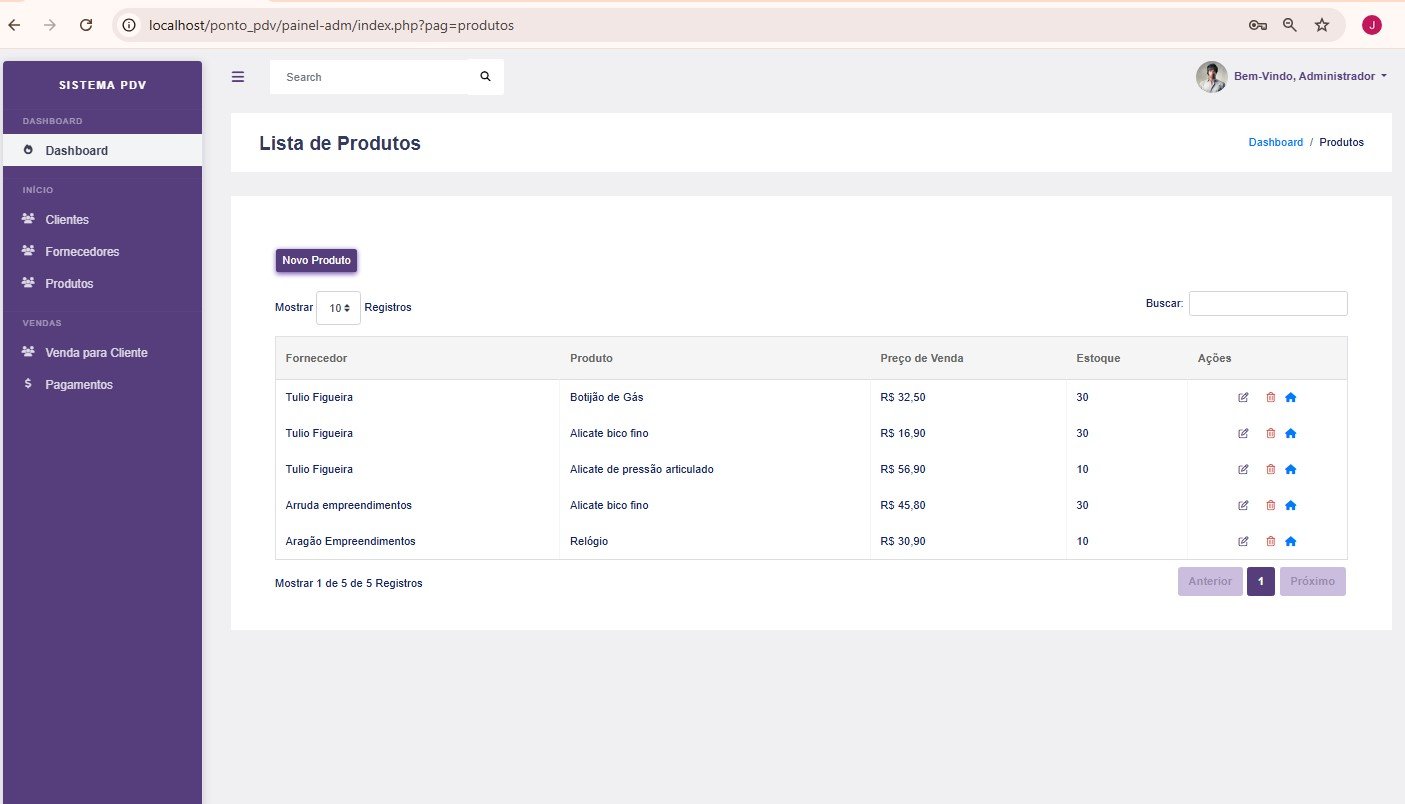Open the Pagamentos sidebar item
This screenshot has height=804, width=1405.
79,385
